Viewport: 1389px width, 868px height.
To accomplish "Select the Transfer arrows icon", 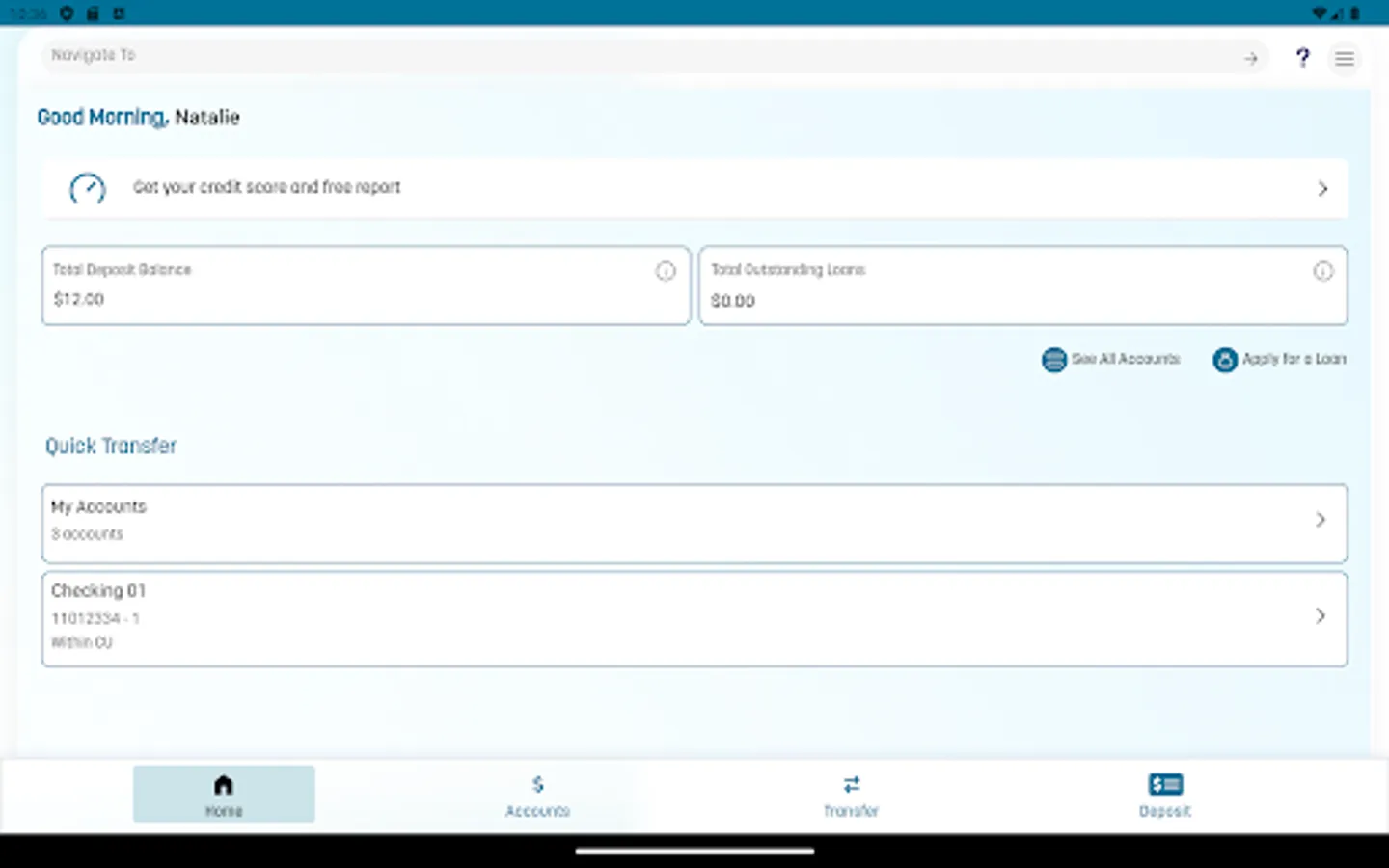I will 851,783.
